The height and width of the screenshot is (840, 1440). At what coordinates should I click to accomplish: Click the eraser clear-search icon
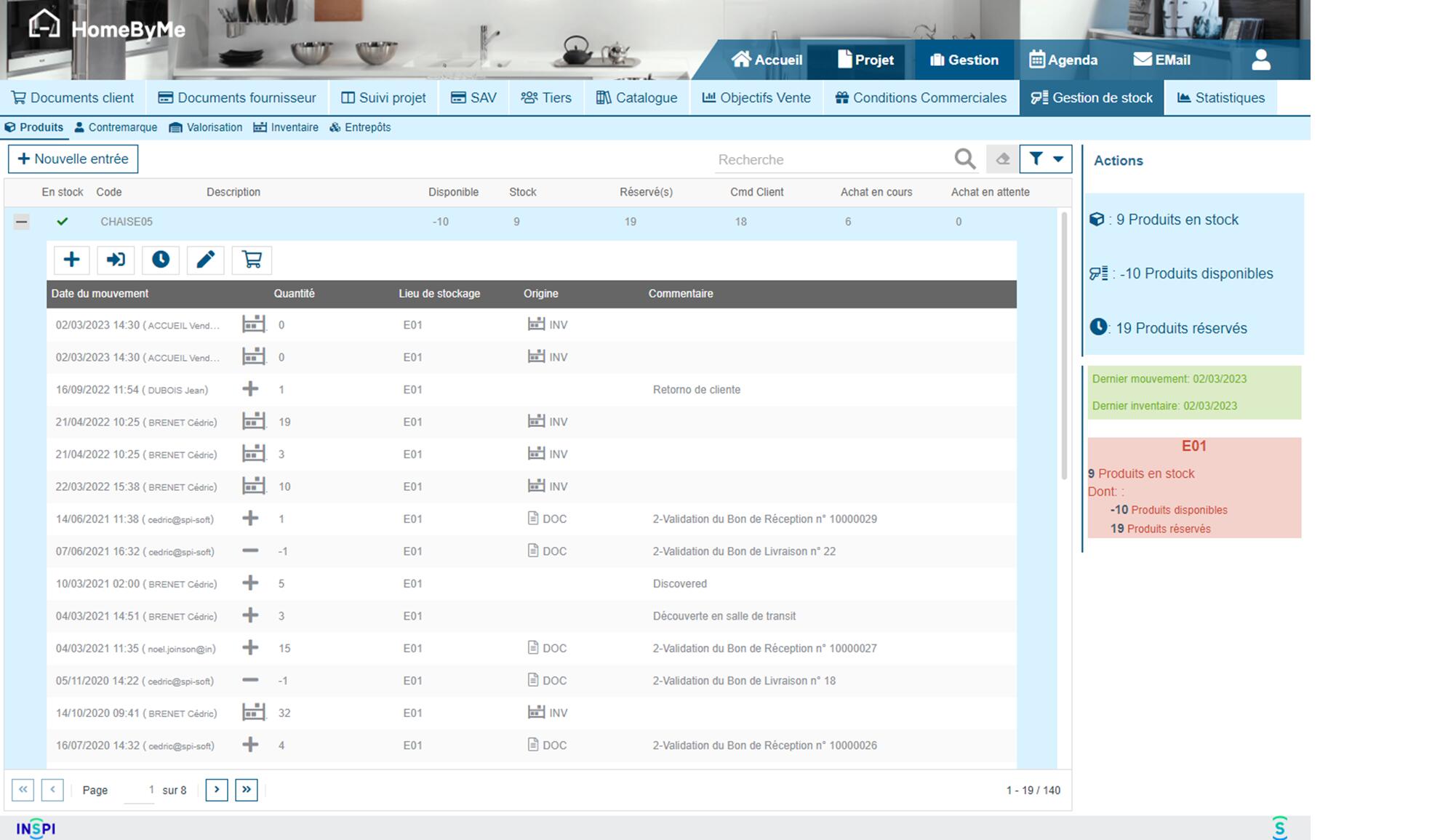point(1002,159)
